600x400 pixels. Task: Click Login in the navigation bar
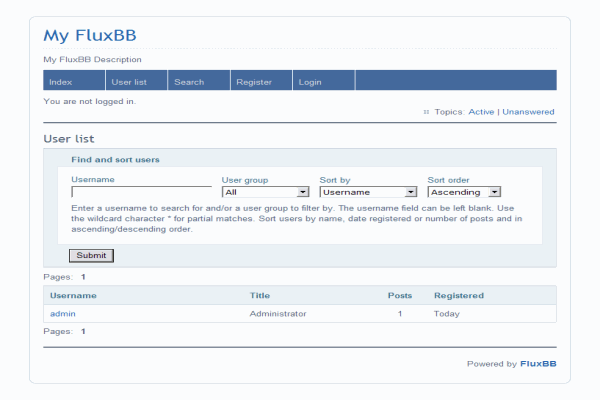point(310,82)
